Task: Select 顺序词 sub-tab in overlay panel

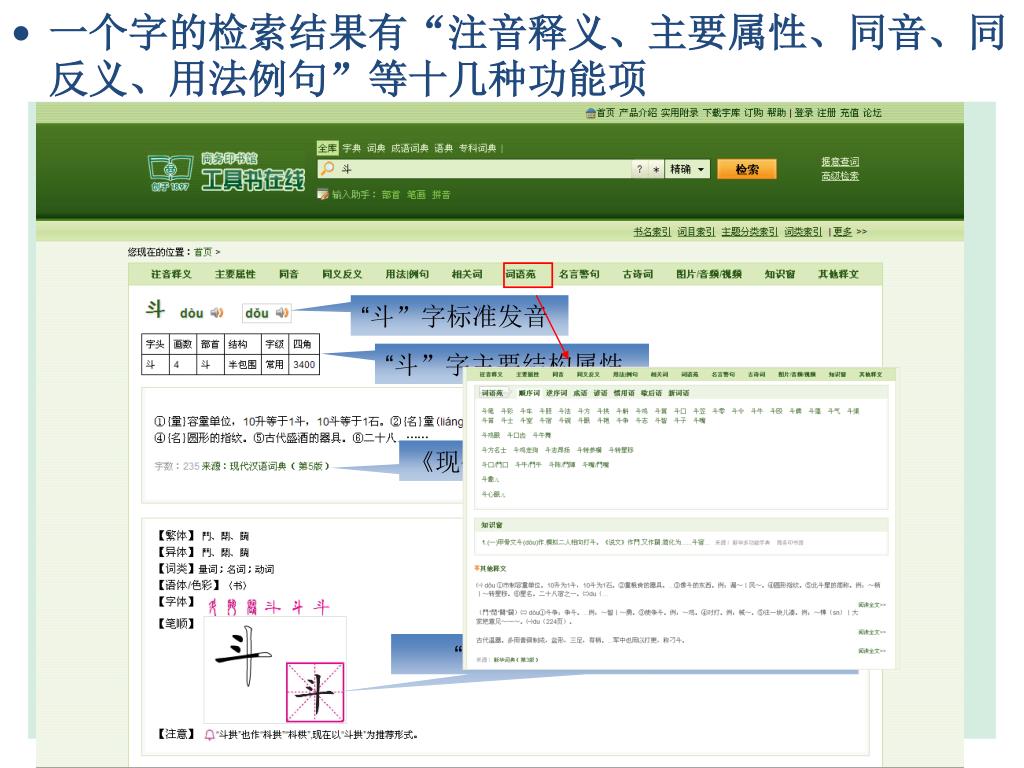Action: pos(530,393)
